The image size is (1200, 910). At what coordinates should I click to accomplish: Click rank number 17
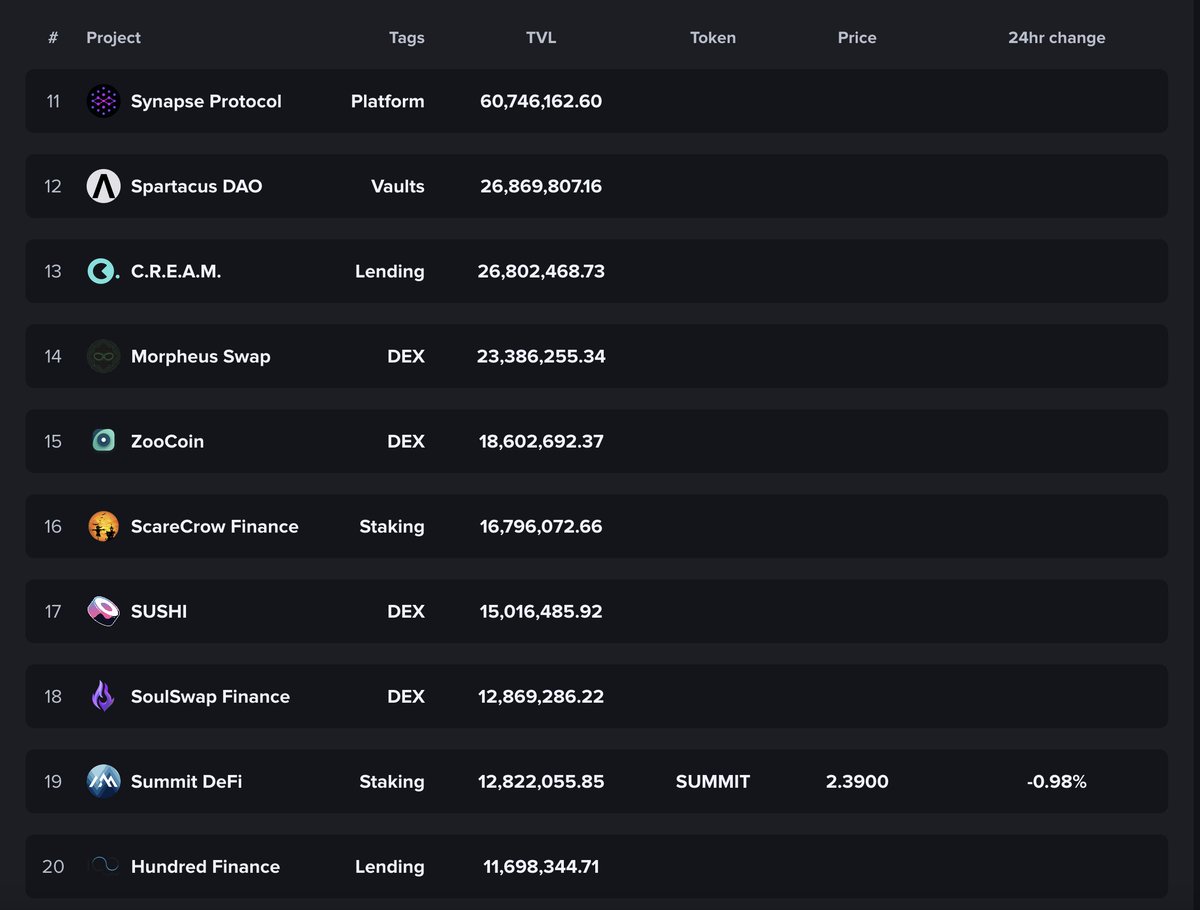click(x=53, y=611)
